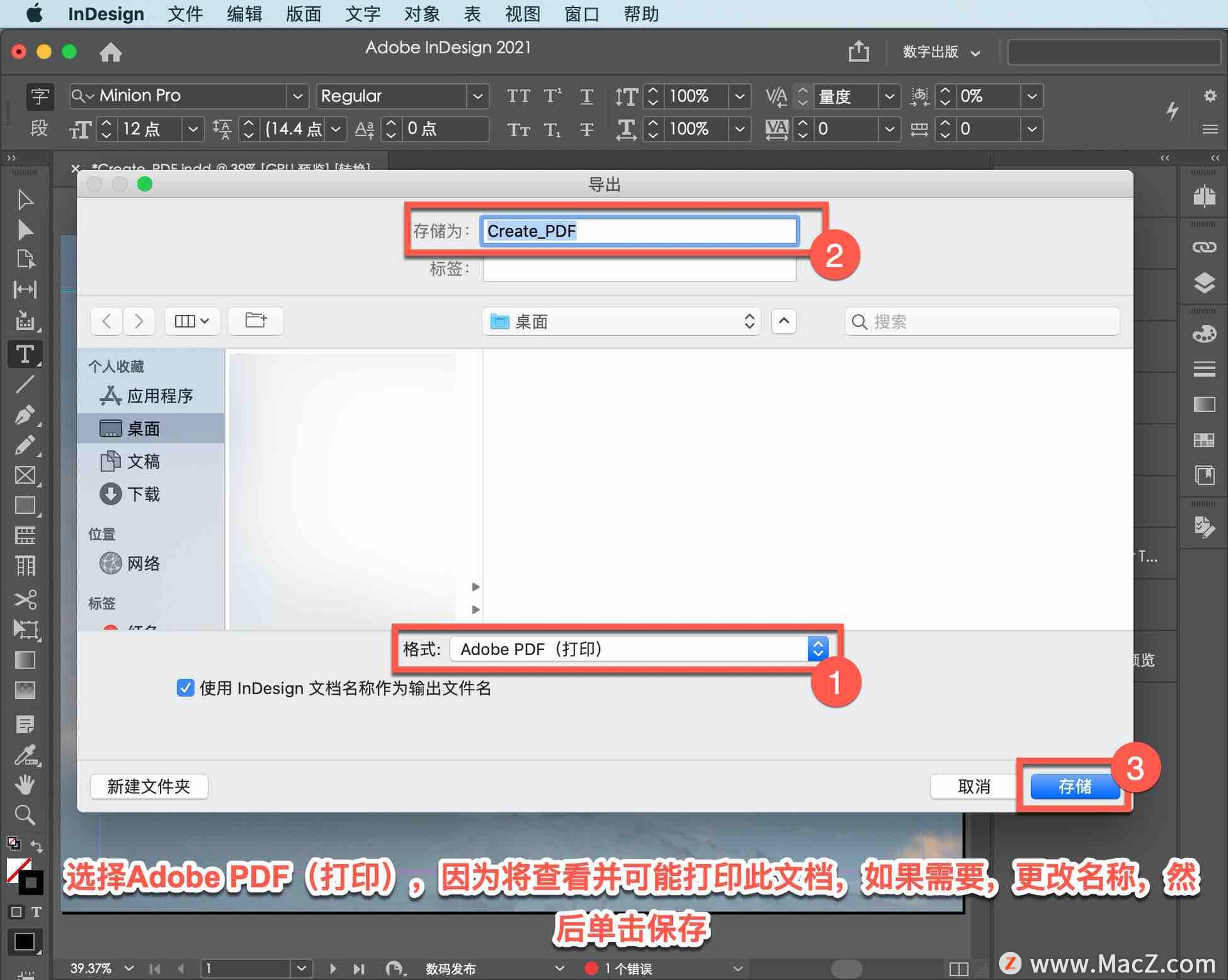Select the Pencil tool
The width and height of the screenshot is (1228, 980).
pyautogui.click(x=25, y=445)
